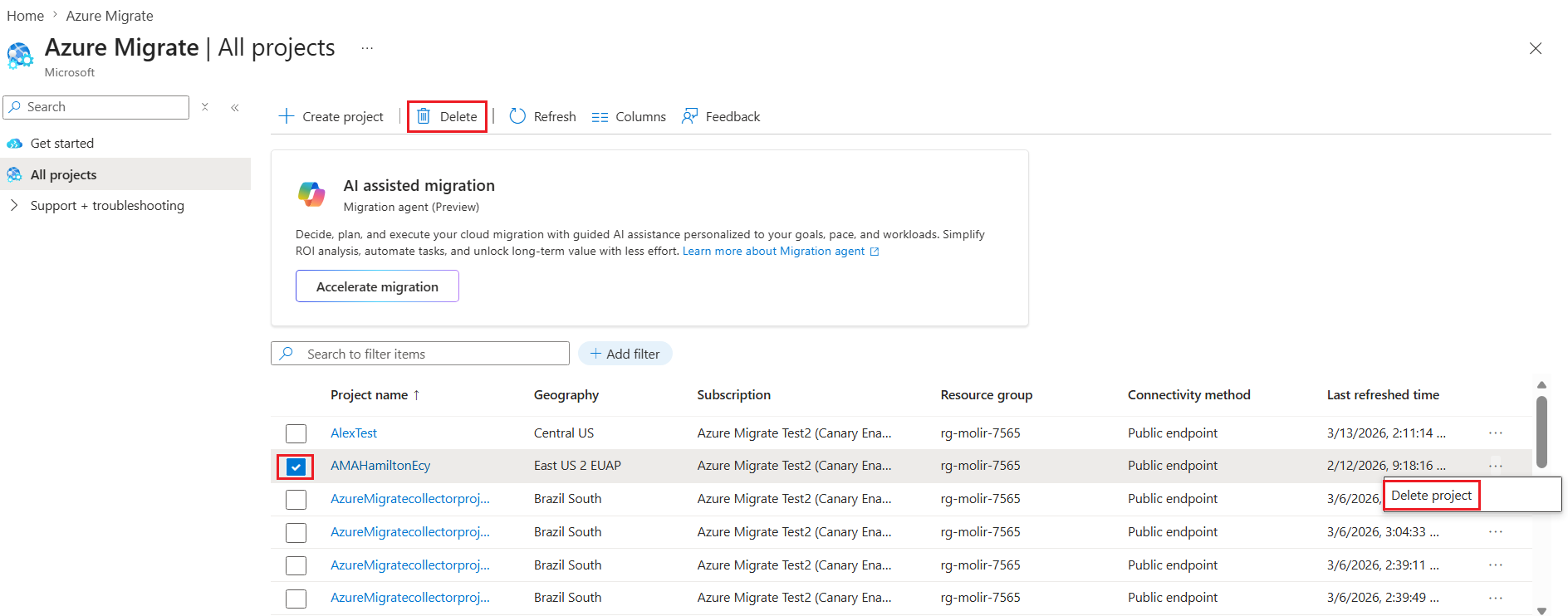Click the Delete trash button in toolbar
This screenshot has width=1568, height=616.
click(x=447, y=116)
